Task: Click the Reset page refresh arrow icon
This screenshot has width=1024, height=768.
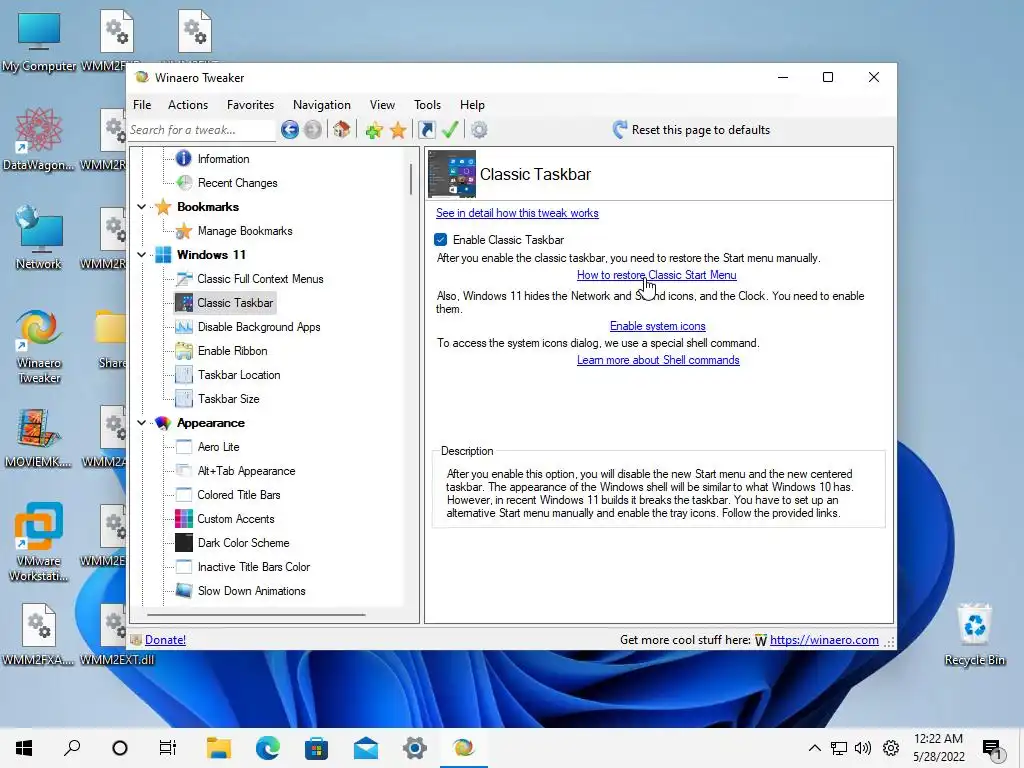Action: click(620, 130)
